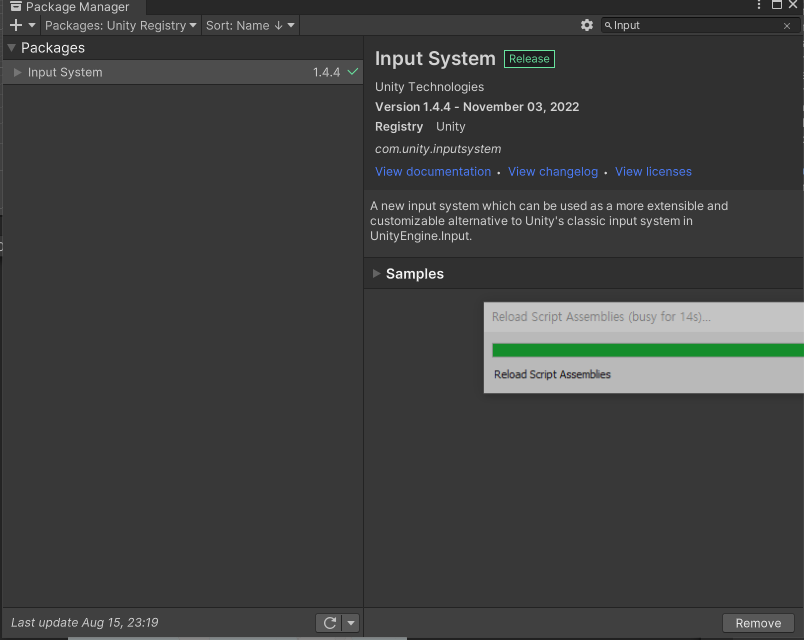
Task: Click the Reload Script Assemblies progress bar
Action: (648, 350)
